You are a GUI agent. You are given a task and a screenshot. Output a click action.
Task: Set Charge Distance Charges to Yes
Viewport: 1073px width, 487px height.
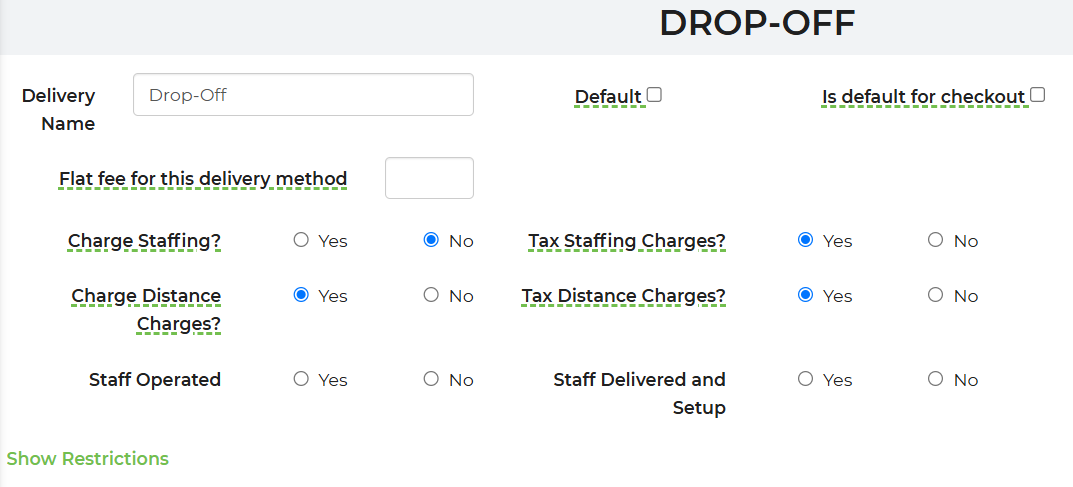click(301, 295)
